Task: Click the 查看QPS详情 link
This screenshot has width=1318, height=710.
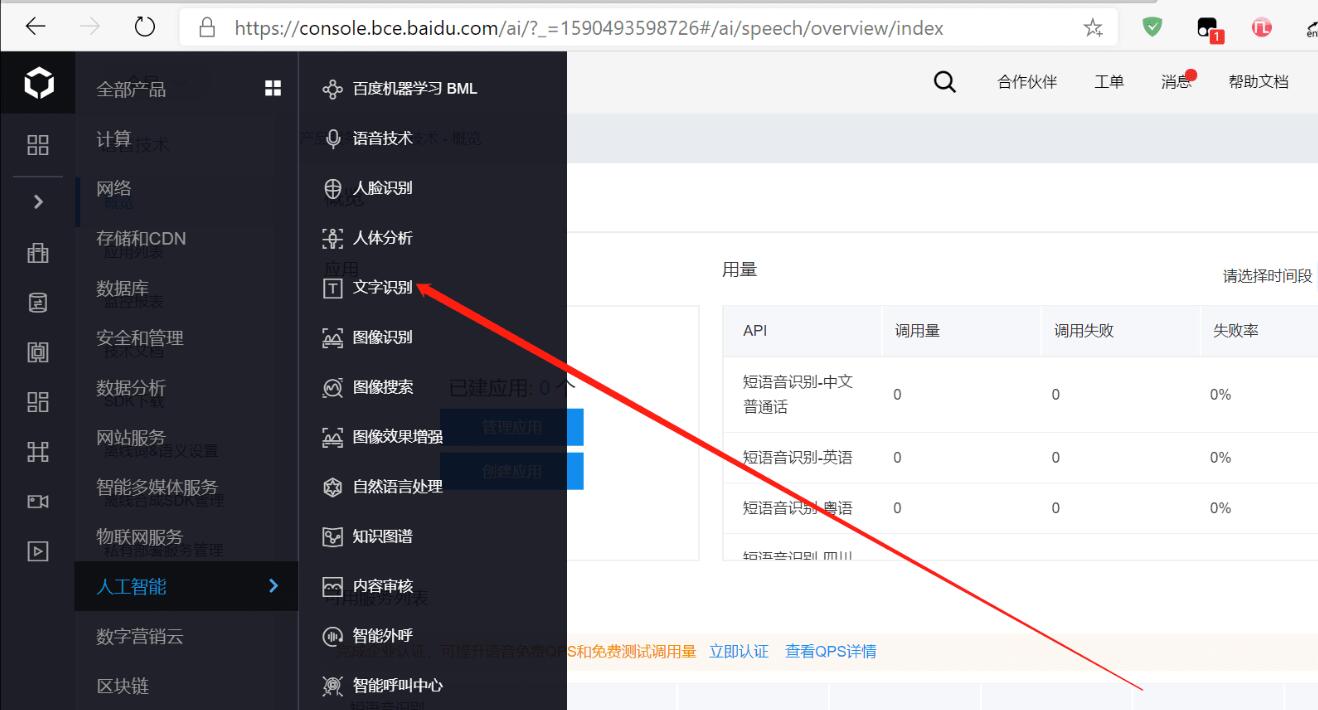Action: [831, 652]
